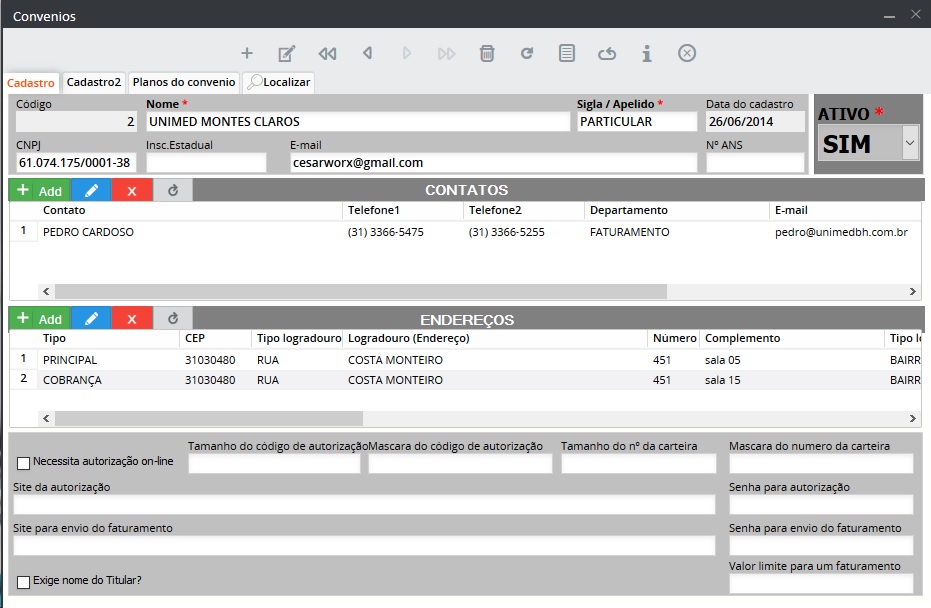
Task: Refresh the ENDEREÇOS grid
Action: pyautogui.click(x=173, y=319)
